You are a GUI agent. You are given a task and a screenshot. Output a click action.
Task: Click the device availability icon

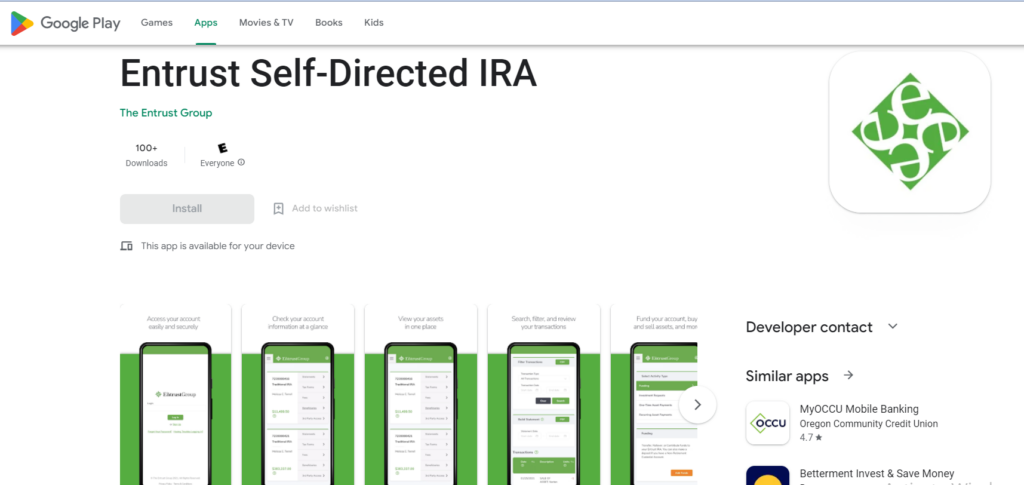coord(127,246)
